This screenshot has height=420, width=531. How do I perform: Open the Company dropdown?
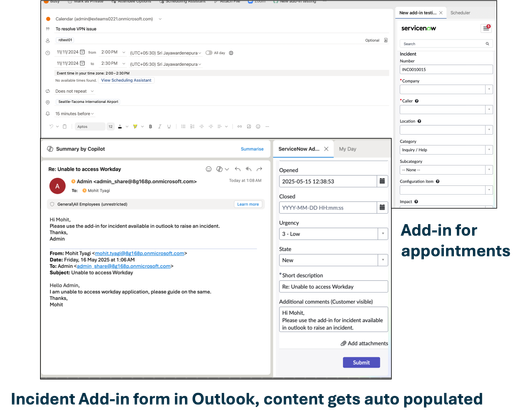[489, 89]
